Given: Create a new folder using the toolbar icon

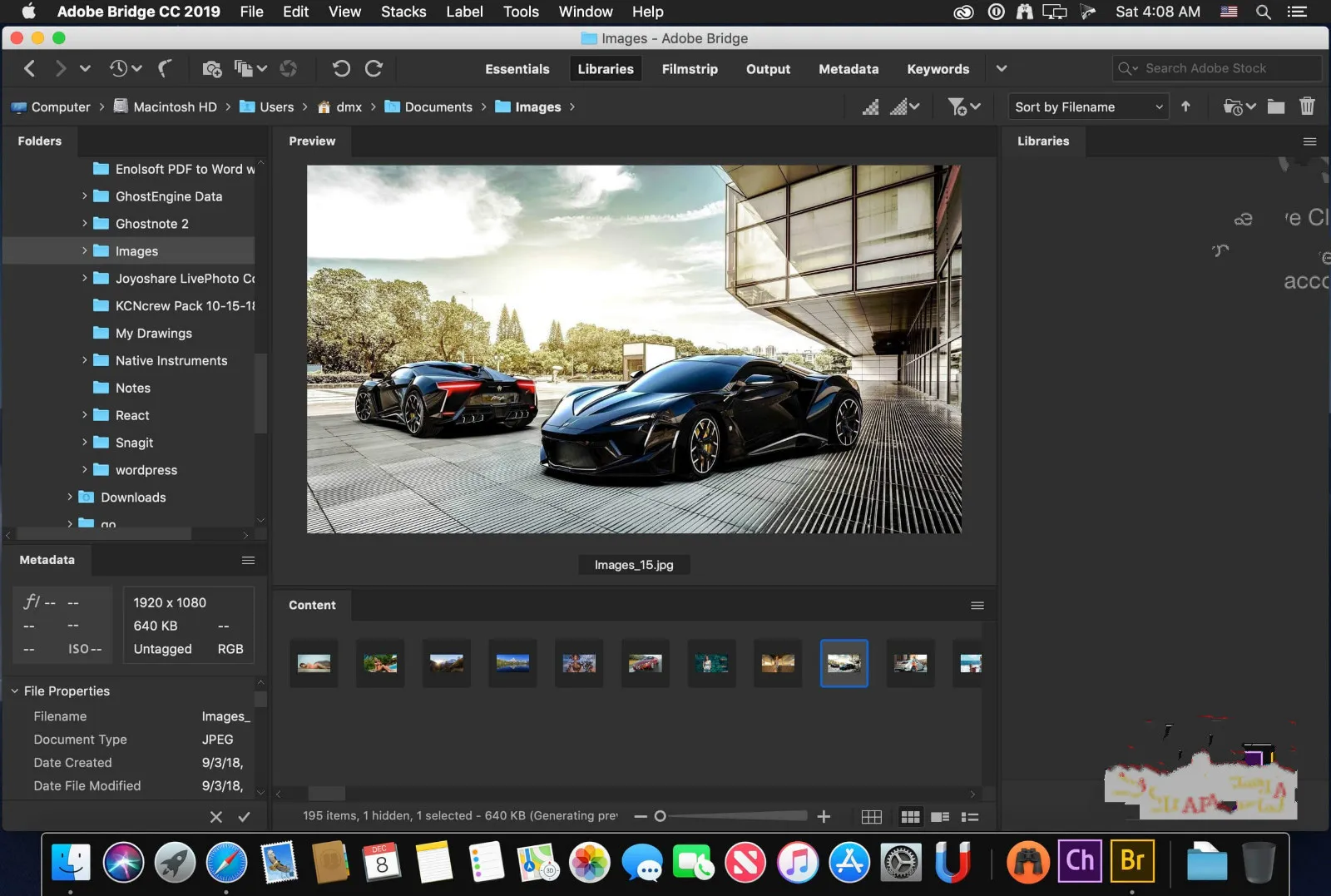Looking at the screenshot, I should click(1274, 106).
